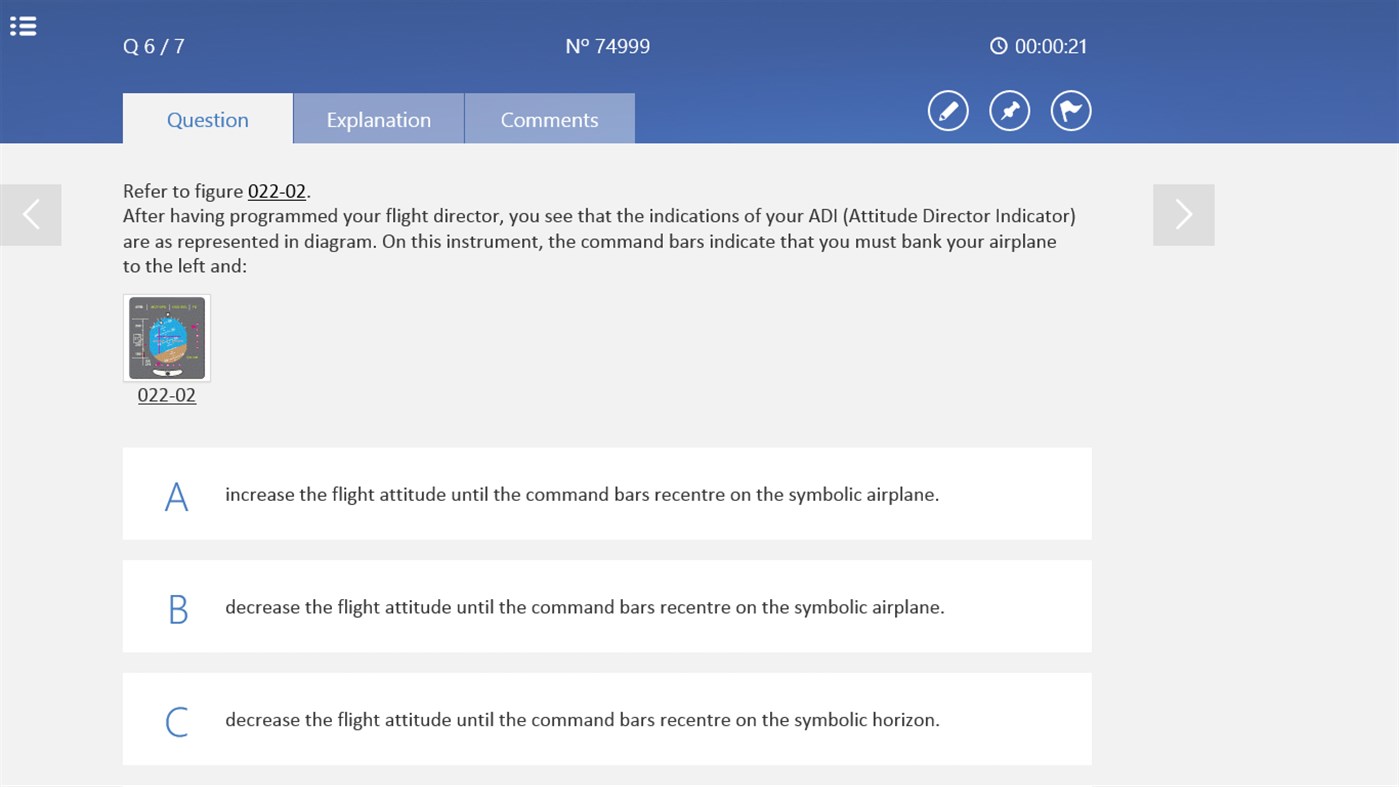
Task: Click the ADI question text paragraph
Action: [598, 241]
